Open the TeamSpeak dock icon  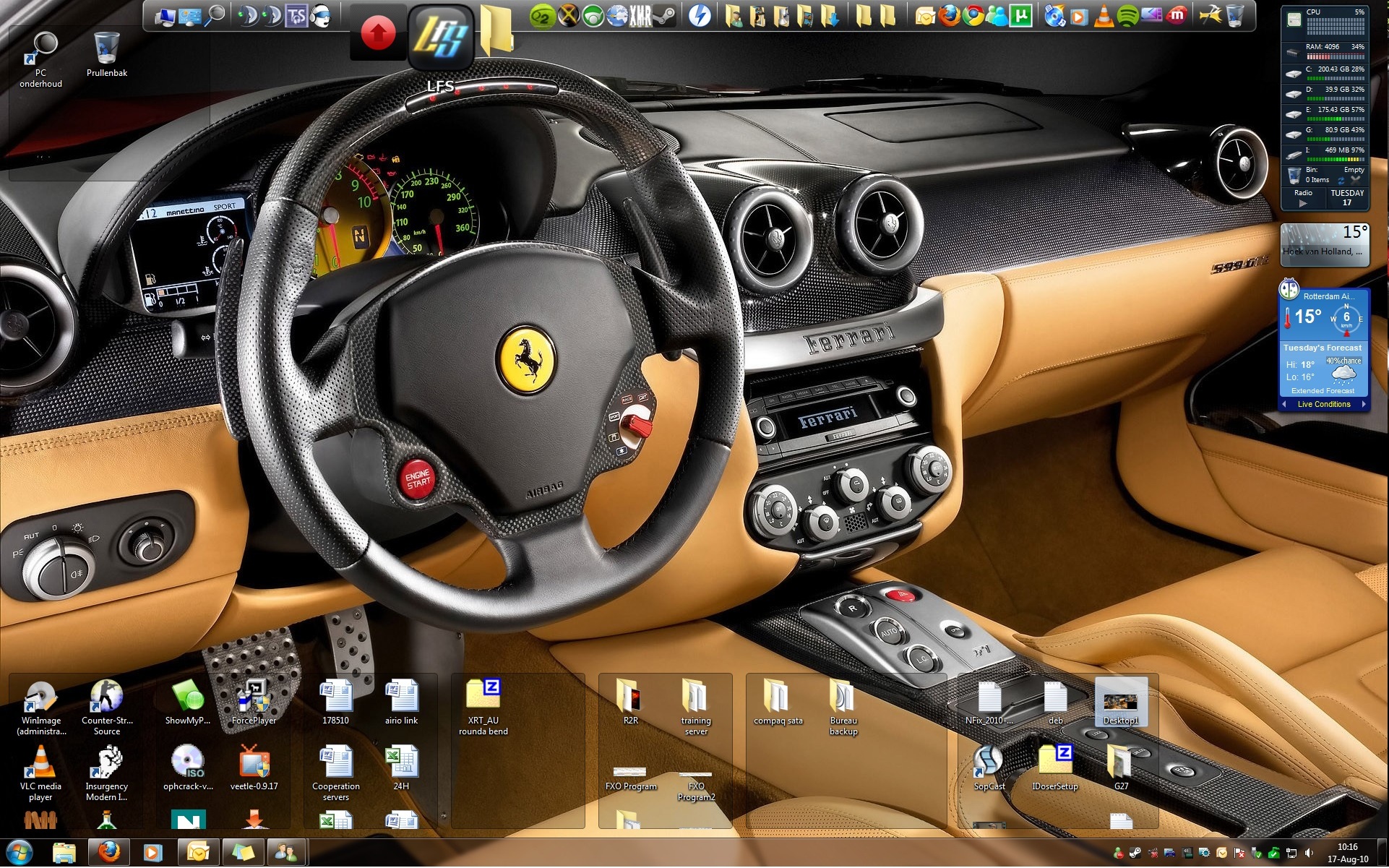click(296, 15)
